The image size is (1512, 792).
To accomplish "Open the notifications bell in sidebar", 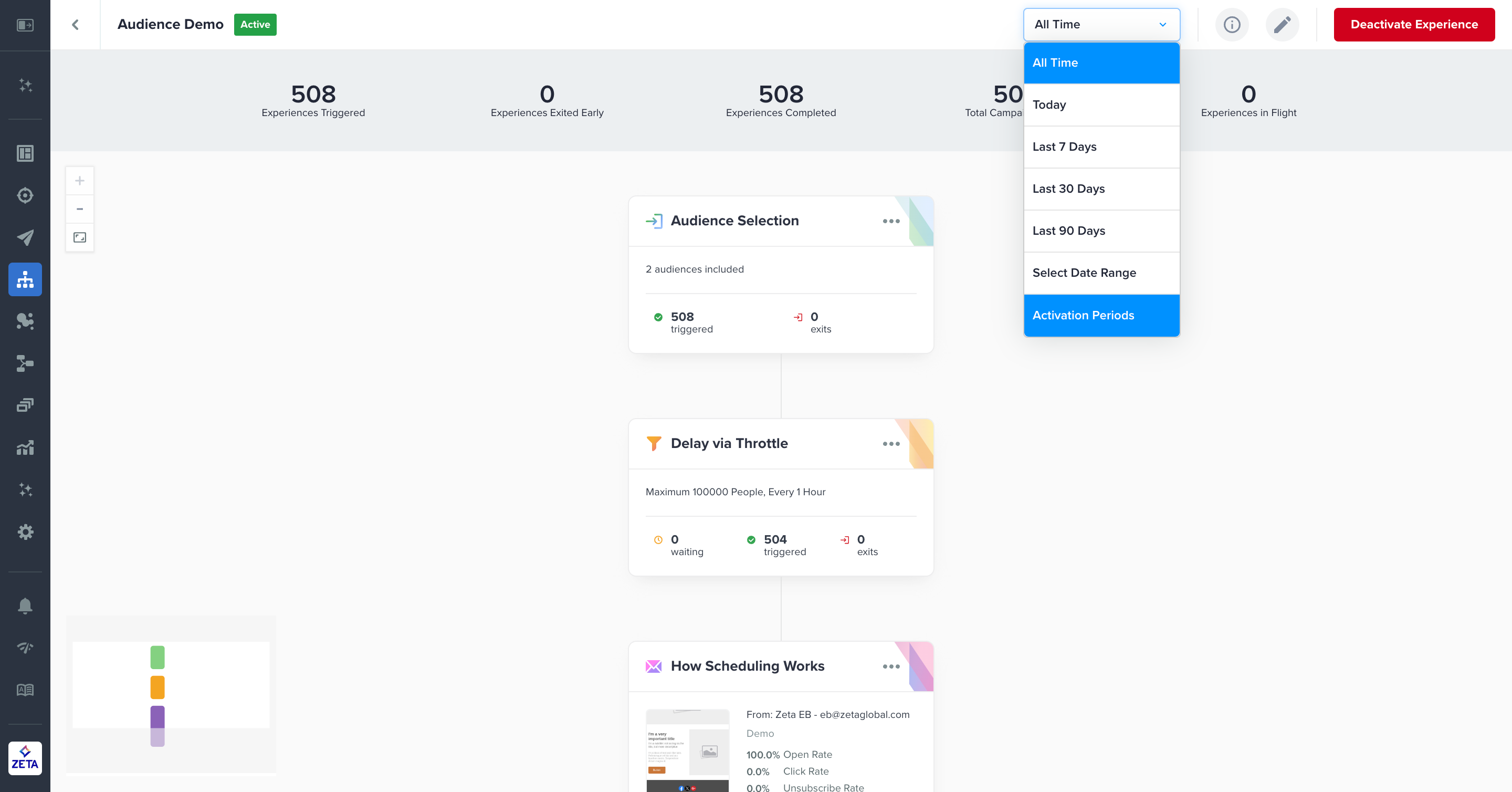I will coord(25,606).
